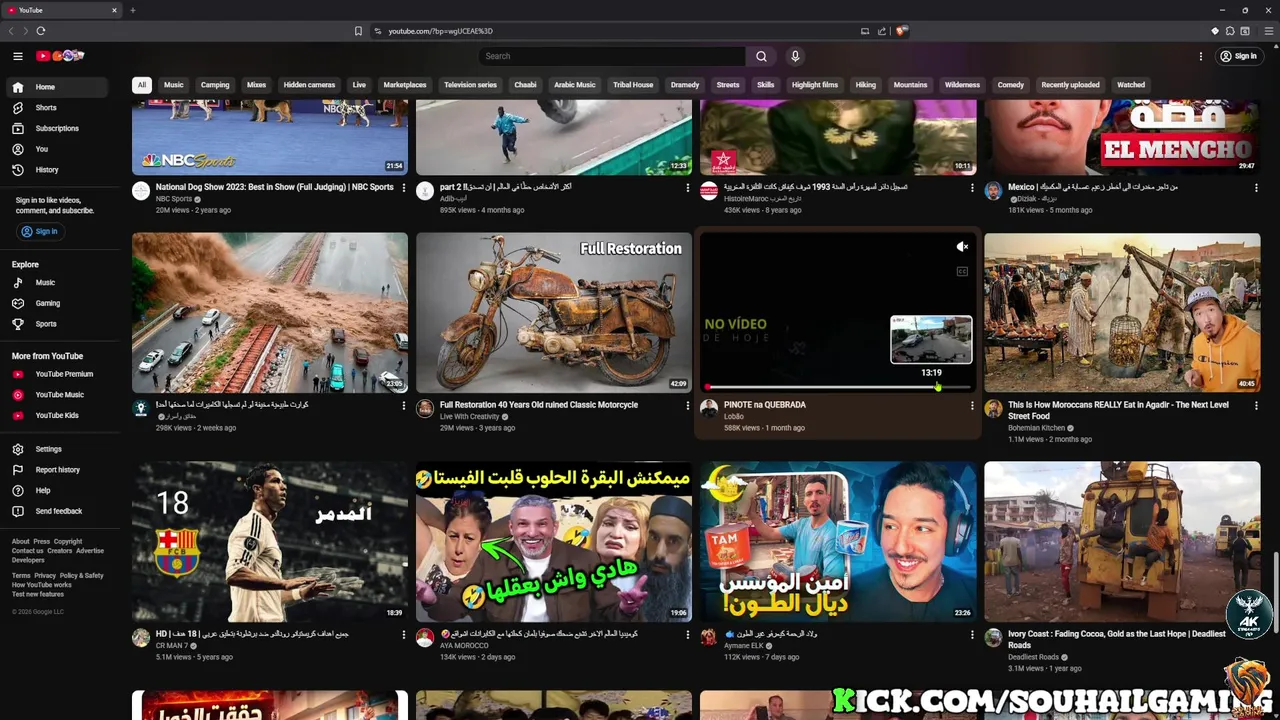Viewport: 1280px width, 720px height.
Task: Click the header Sign in button
Action: pos(1238,56)
